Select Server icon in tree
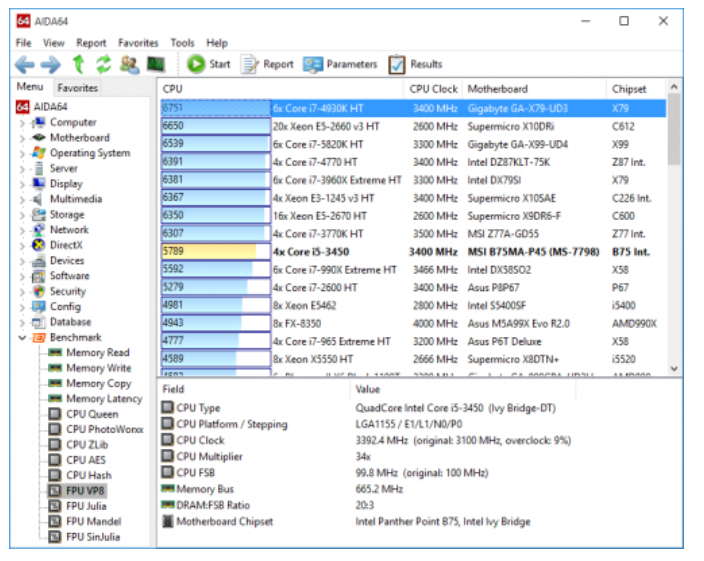The image size is (704, 561). coord(39,169)
